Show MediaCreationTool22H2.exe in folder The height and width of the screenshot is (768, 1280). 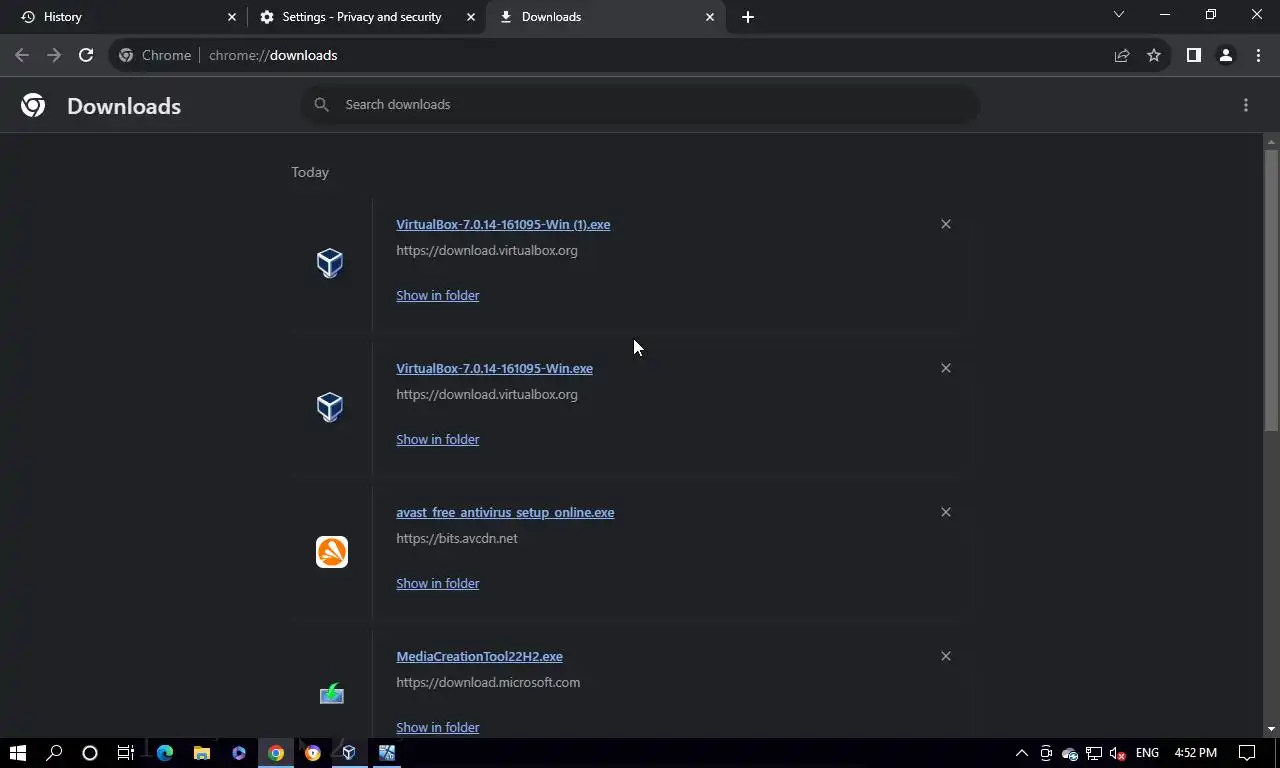tap(437, 727)
